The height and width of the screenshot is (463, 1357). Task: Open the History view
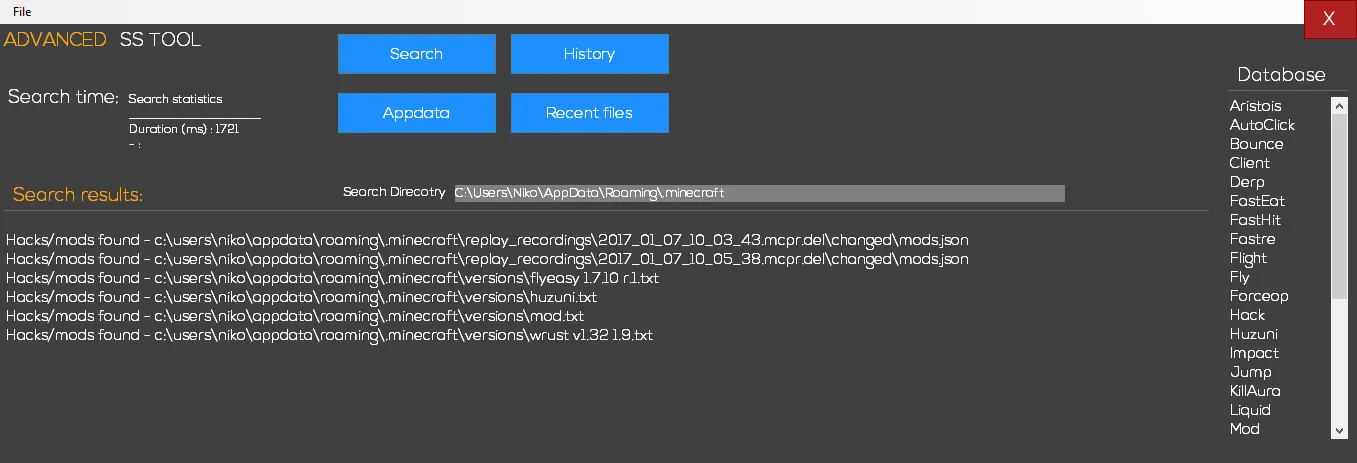point(589,54)
